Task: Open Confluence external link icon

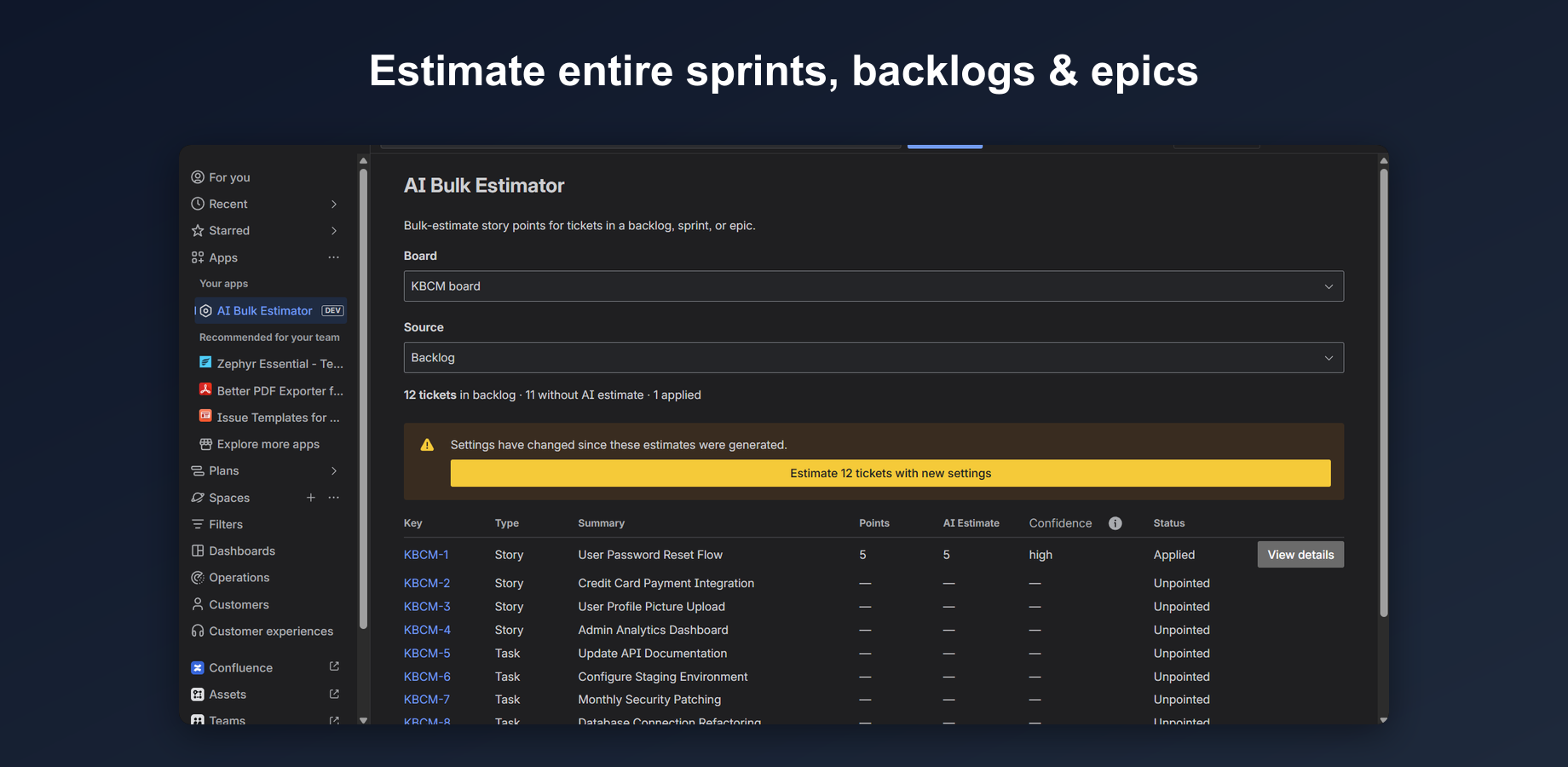Action: coord(334,666)
